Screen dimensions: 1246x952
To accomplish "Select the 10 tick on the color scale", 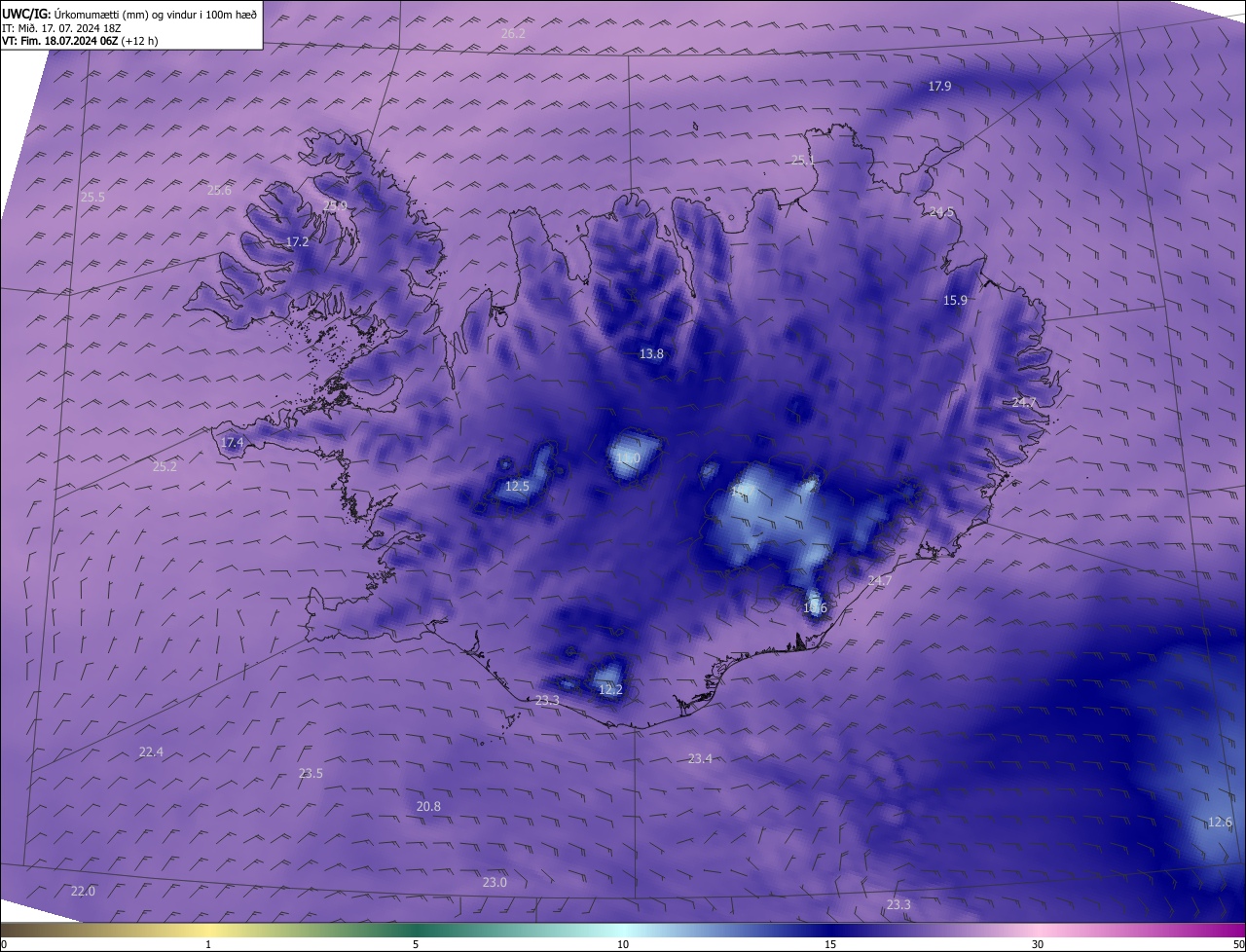I will [x=623, y=945].
